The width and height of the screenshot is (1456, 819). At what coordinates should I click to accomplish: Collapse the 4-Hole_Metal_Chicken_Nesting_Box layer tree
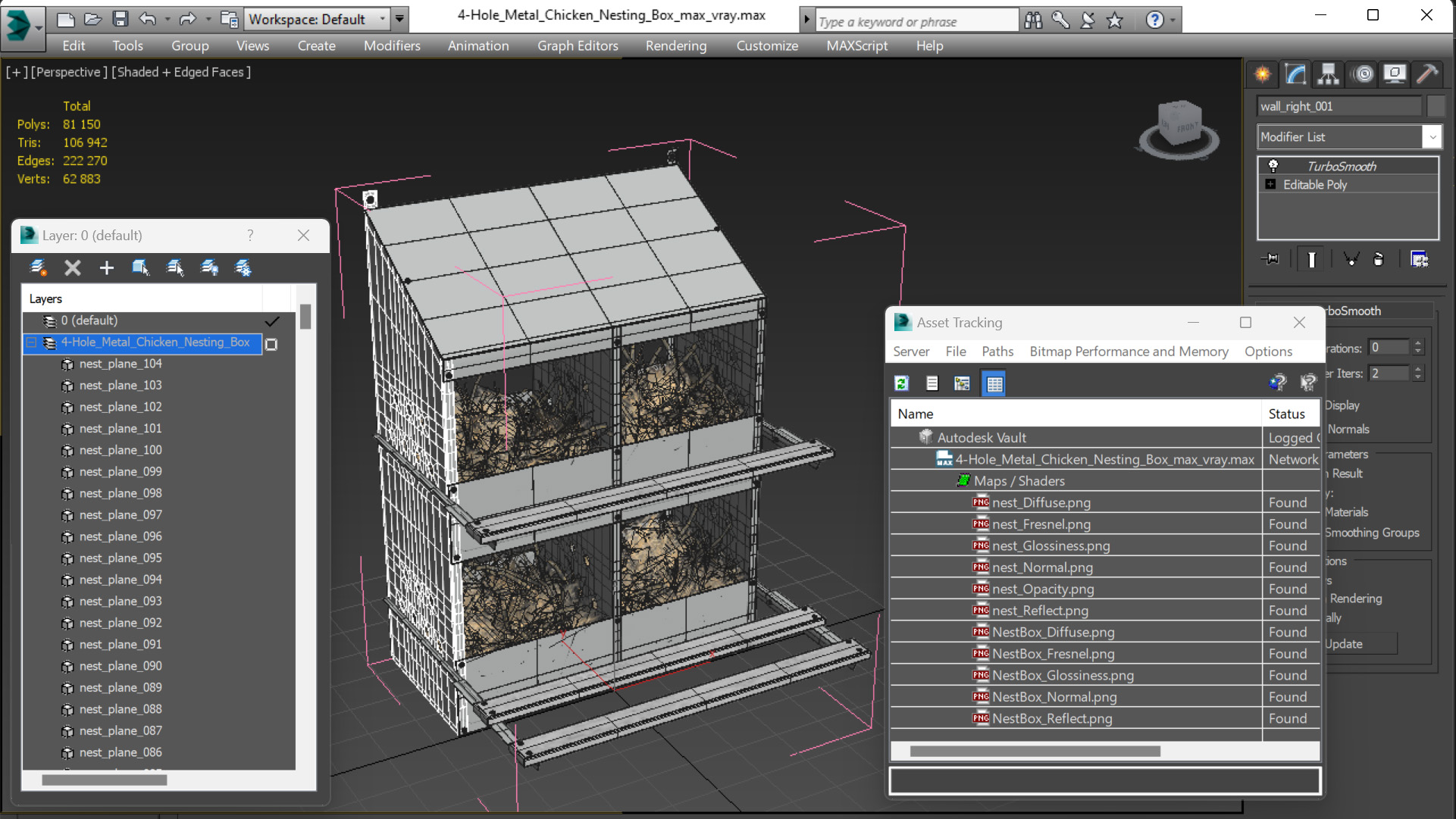click(32, 342)
